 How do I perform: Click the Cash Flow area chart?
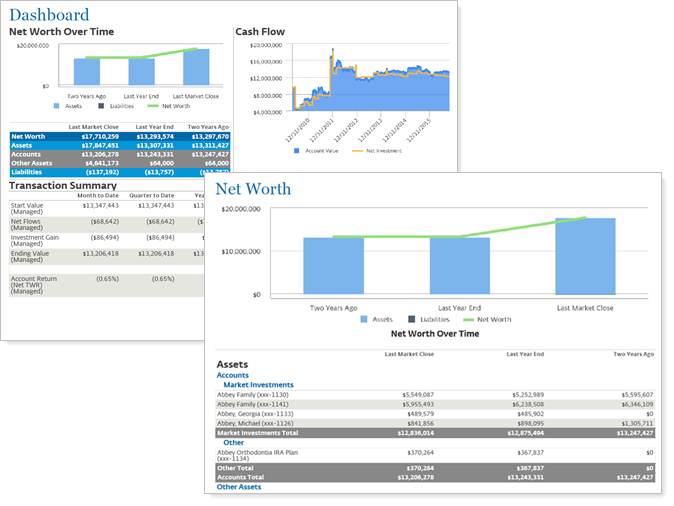click(370, 90)
